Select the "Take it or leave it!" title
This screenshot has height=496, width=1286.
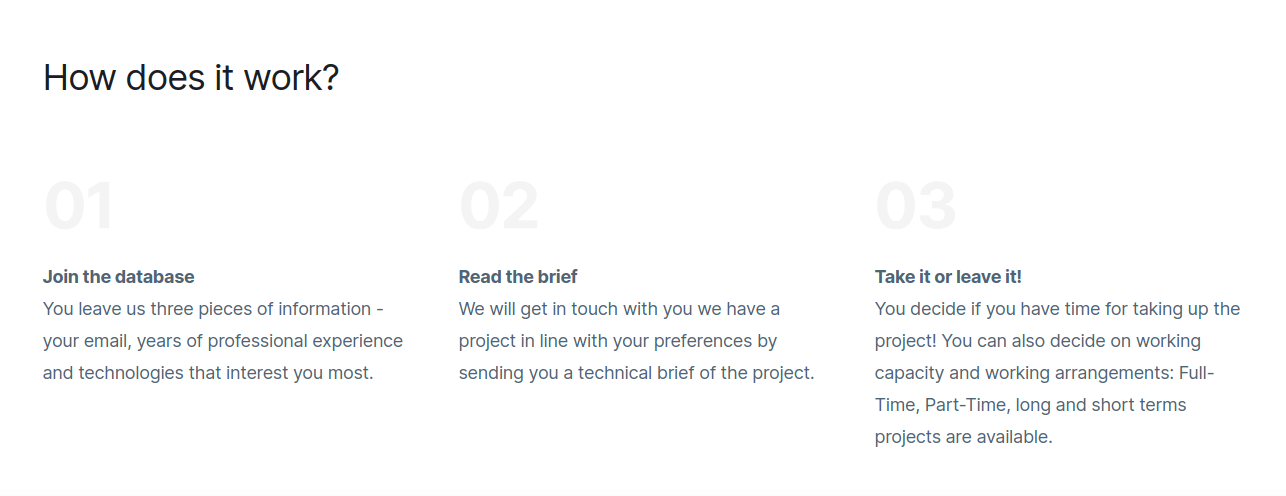click(x=948, y=277)
